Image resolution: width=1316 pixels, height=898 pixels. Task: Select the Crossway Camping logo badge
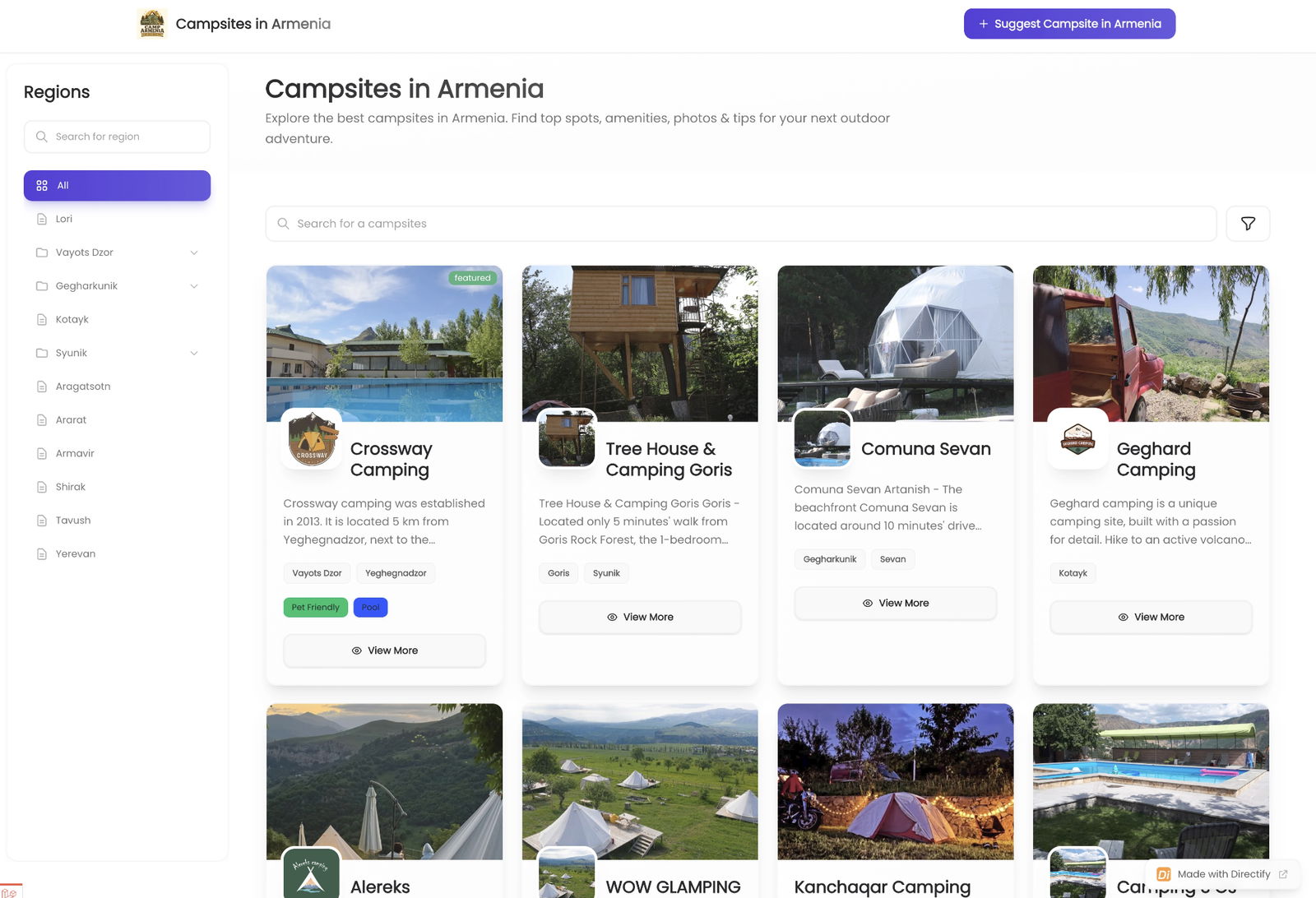pos(311,440)
